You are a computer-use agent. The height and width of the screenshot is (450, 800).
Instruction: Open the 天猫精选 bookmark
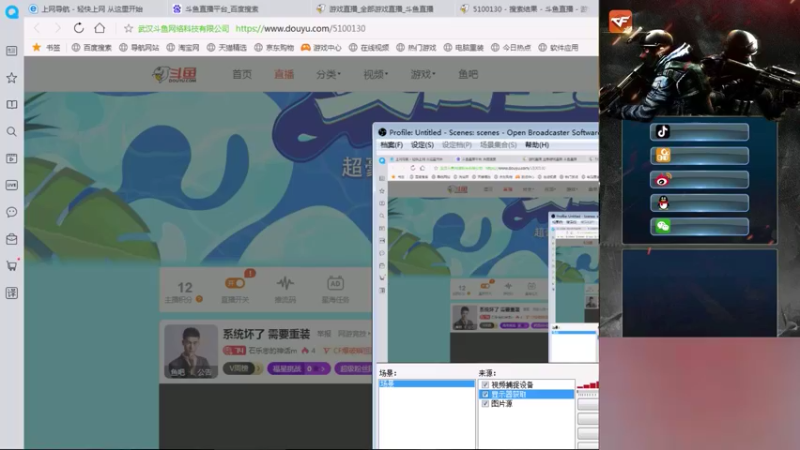pyautogui.click(x=227, y=47)
